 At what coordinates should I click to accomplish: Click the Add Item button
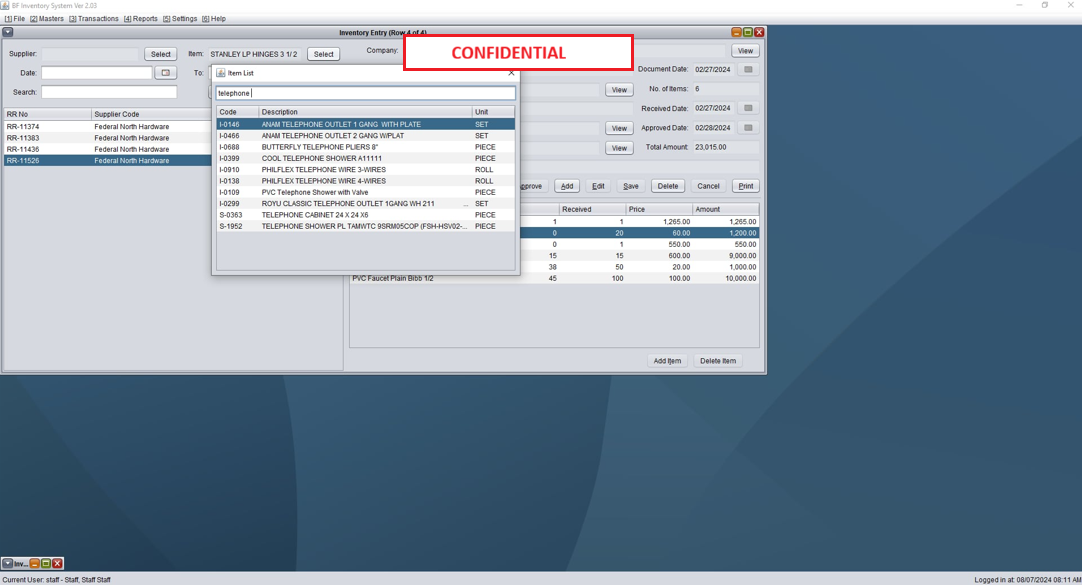tap(667, 361)
